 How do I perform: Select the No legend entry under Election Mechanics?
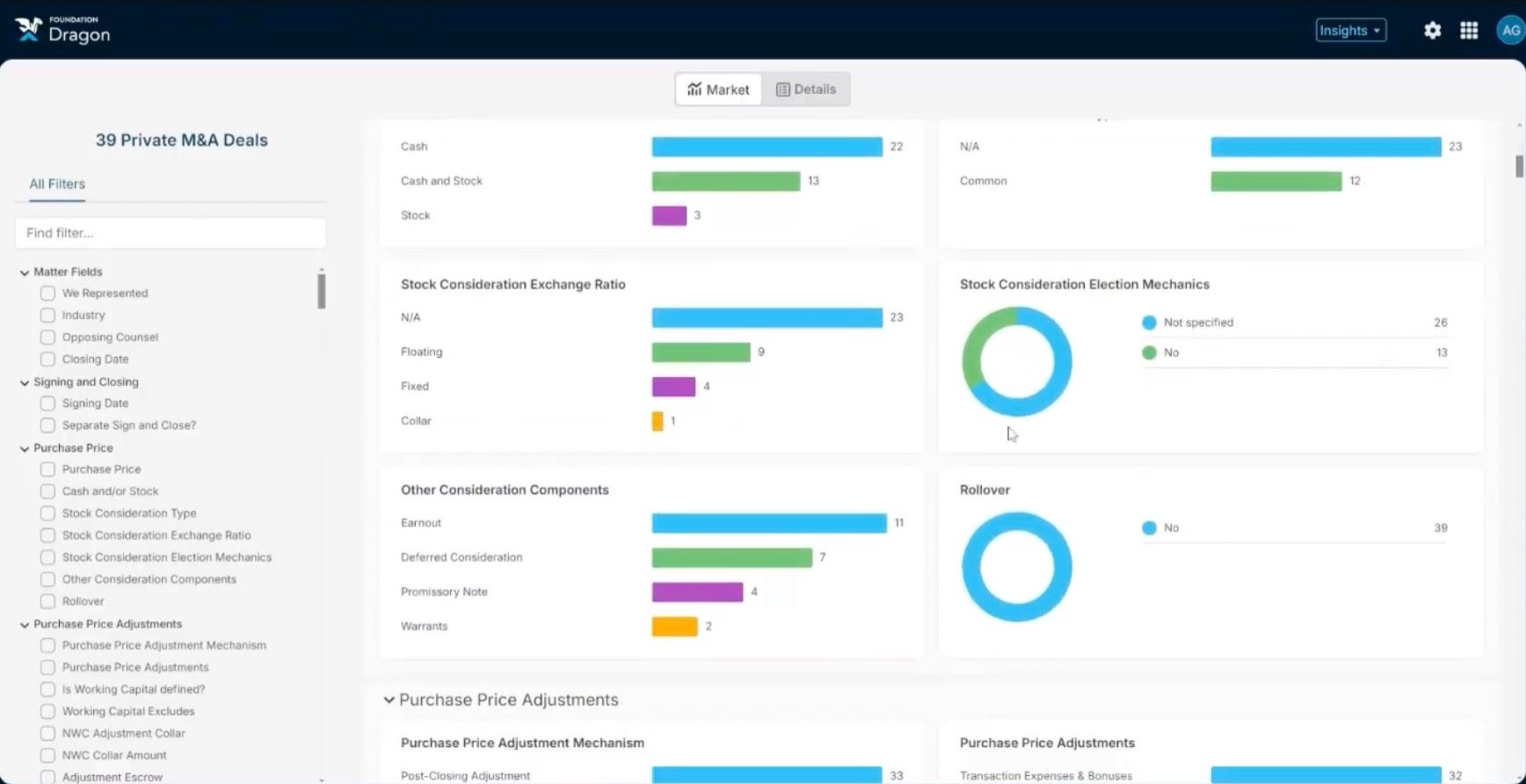point(1294,352)
